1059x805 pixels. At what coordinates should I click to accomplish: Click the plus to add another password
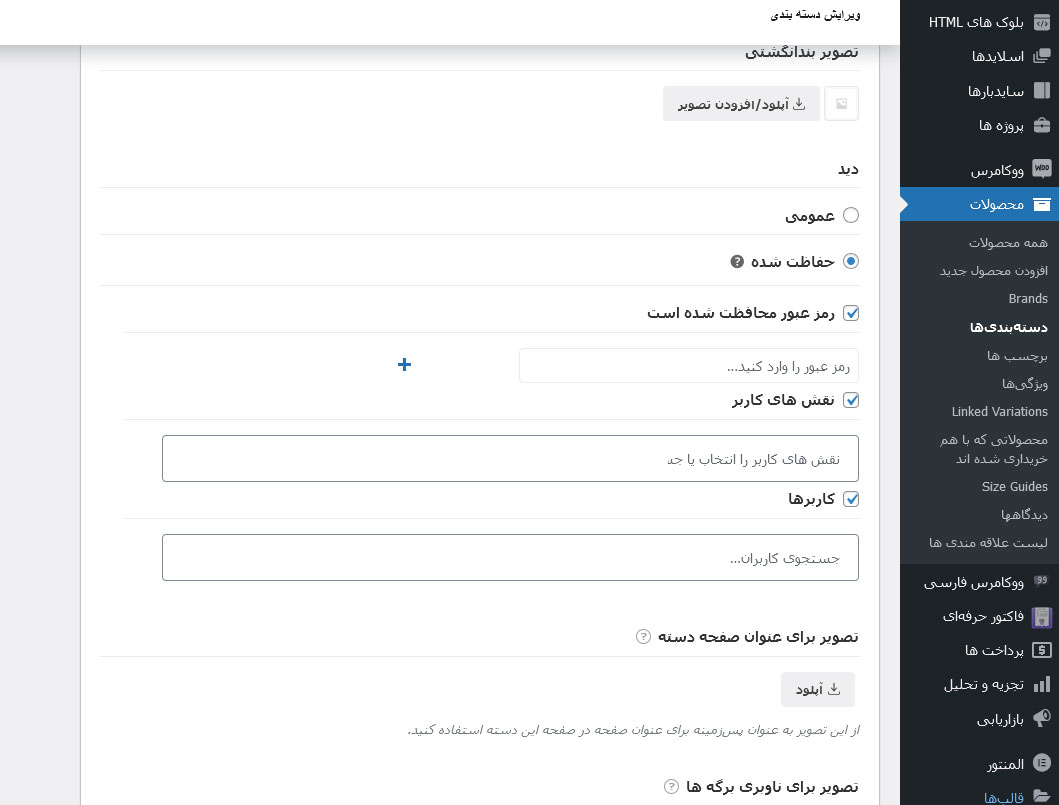[x=404, y=365]
